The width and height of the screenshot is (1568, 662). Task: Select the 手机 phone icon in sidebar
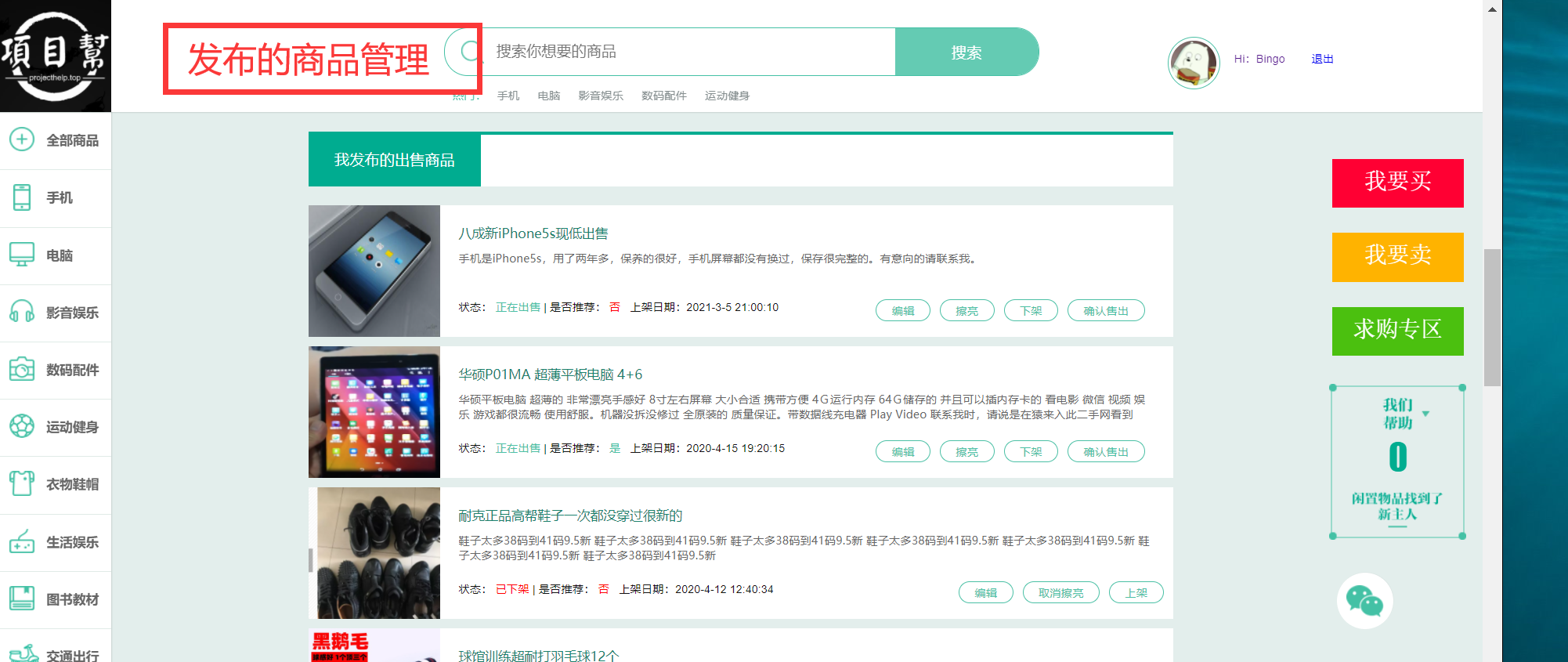tap(22, 197)
